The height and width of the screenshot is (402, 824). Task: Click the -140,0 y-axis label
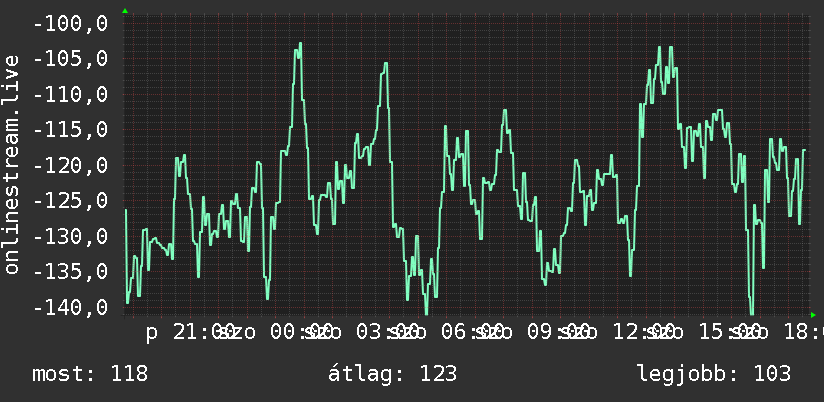click(70, 307)
